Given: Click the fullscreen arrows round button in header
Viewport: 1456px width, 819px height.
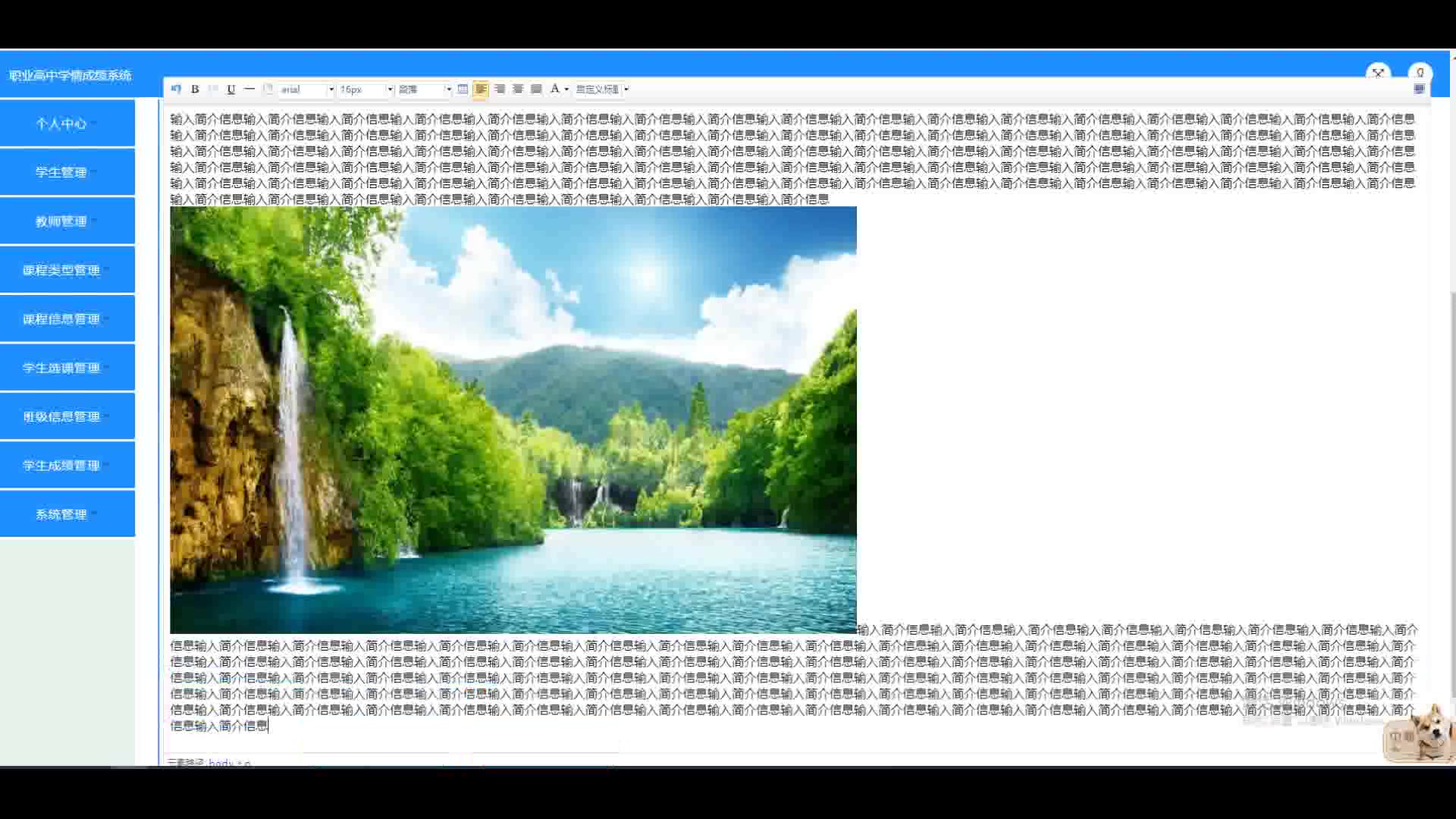Looking at the screenshot, I should pos(1378,74).
